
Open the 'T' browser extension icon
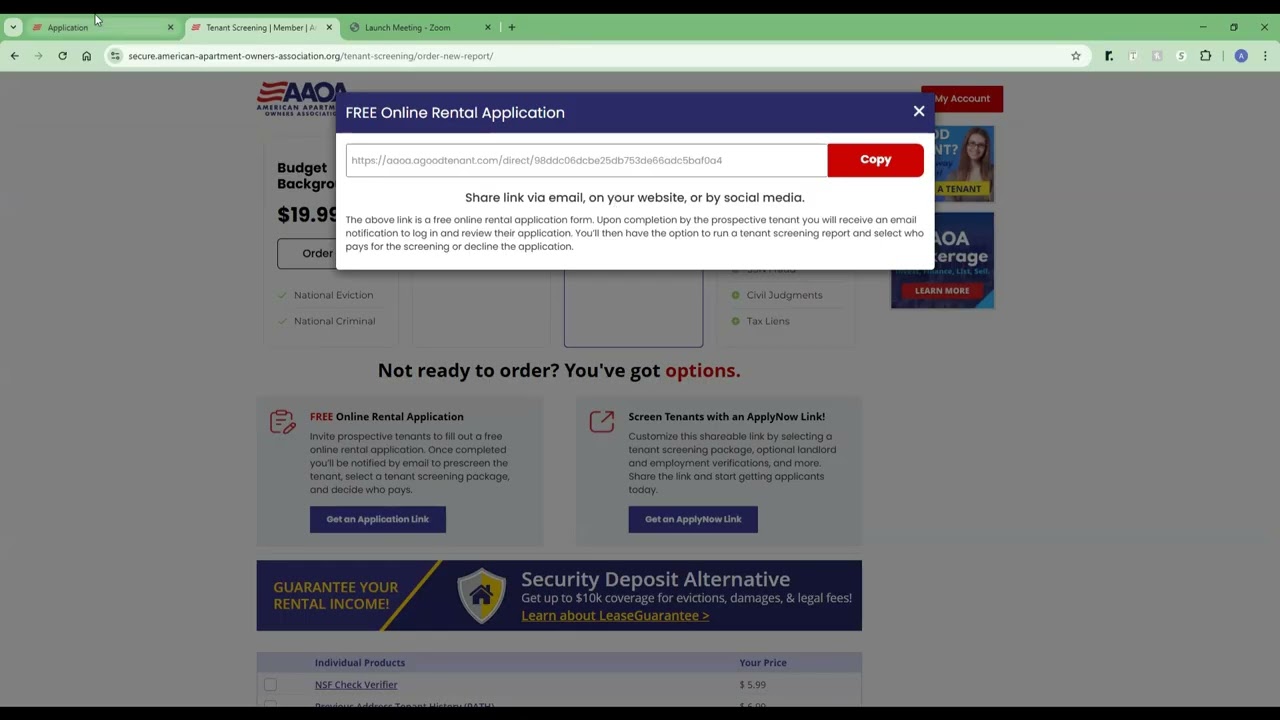(x=1133, y=56)
